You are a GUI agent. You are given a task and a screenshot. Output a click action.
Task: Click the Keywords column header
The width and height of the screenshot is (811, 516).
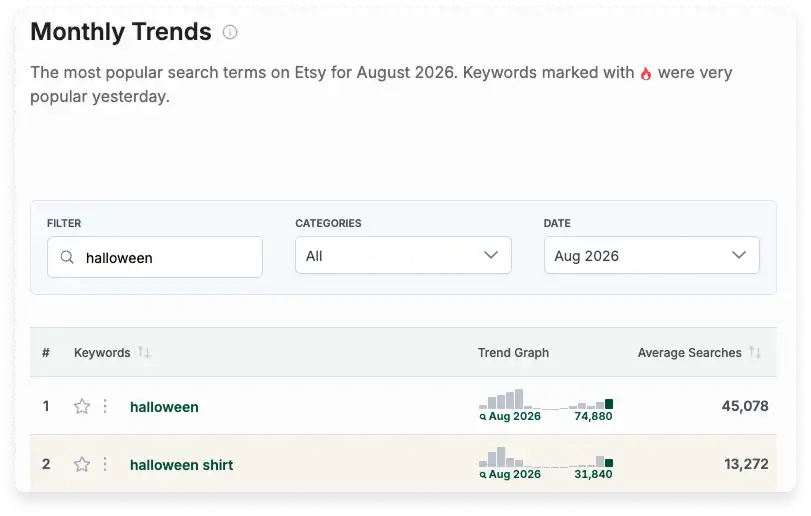(102, 353)
